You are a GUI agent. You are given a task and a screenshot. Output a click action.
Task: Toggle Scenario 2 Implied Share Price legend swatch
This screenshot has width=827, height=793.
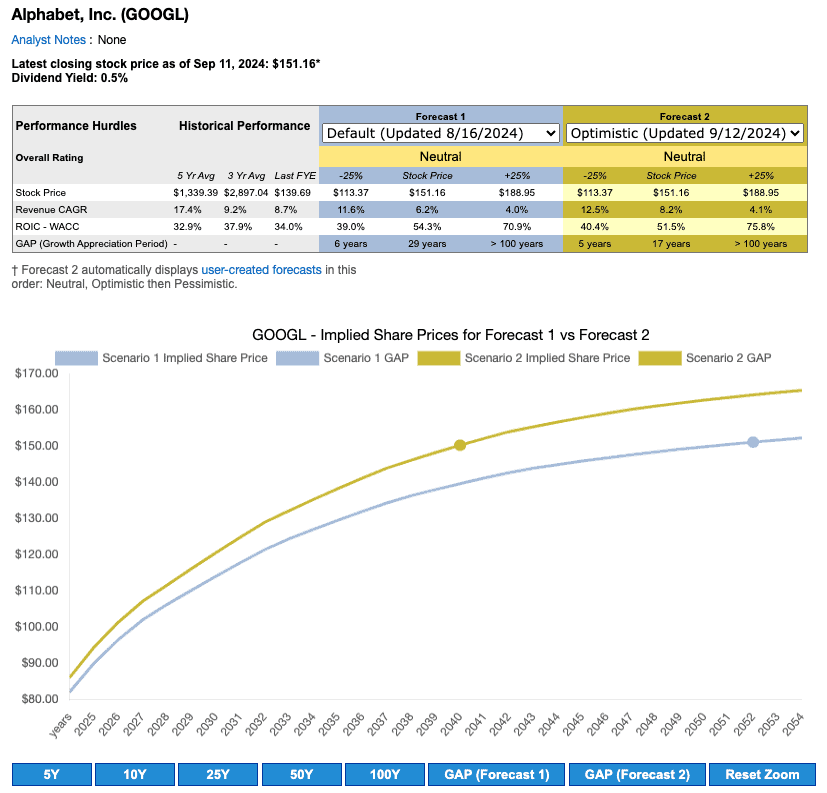pyautogui.click(x=439, y=358)
